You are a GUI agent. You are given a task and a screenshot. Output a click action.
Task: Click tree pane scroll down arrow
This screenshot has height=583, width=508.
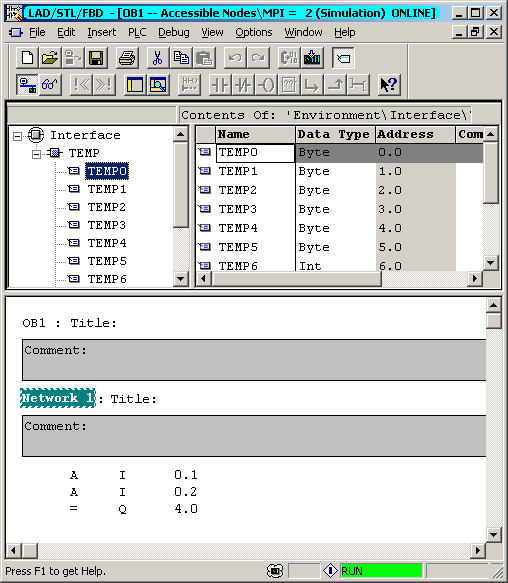coord(181,278)
